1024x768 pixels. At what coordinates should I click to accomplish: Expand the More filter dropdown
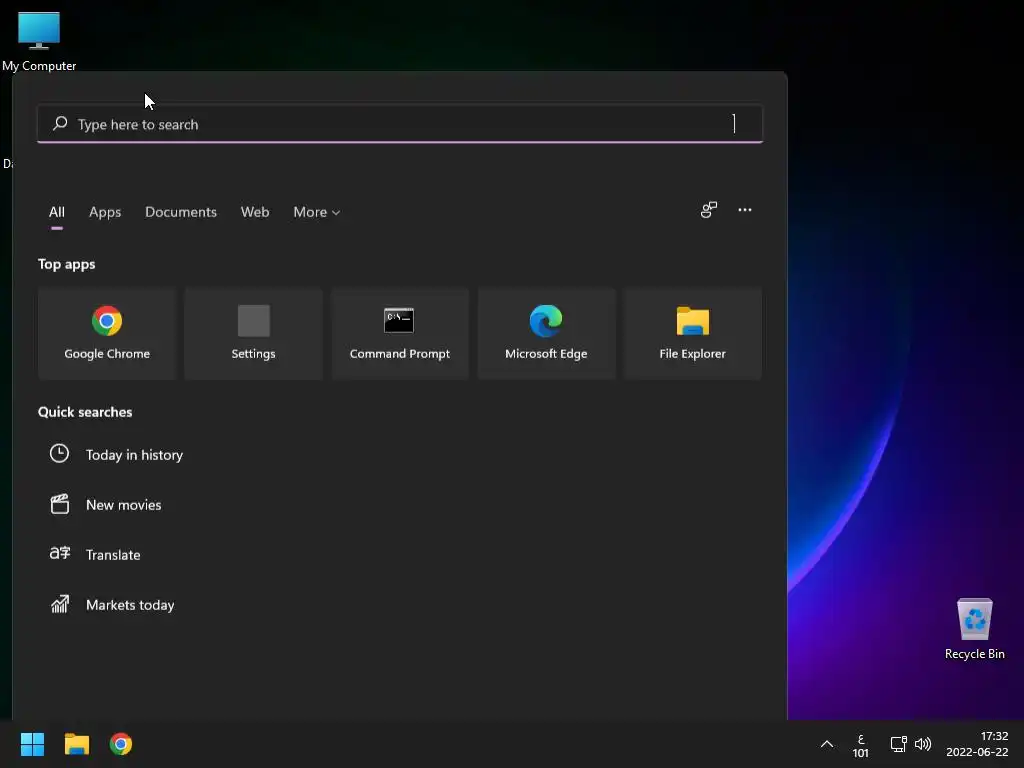tap(317, 212)
